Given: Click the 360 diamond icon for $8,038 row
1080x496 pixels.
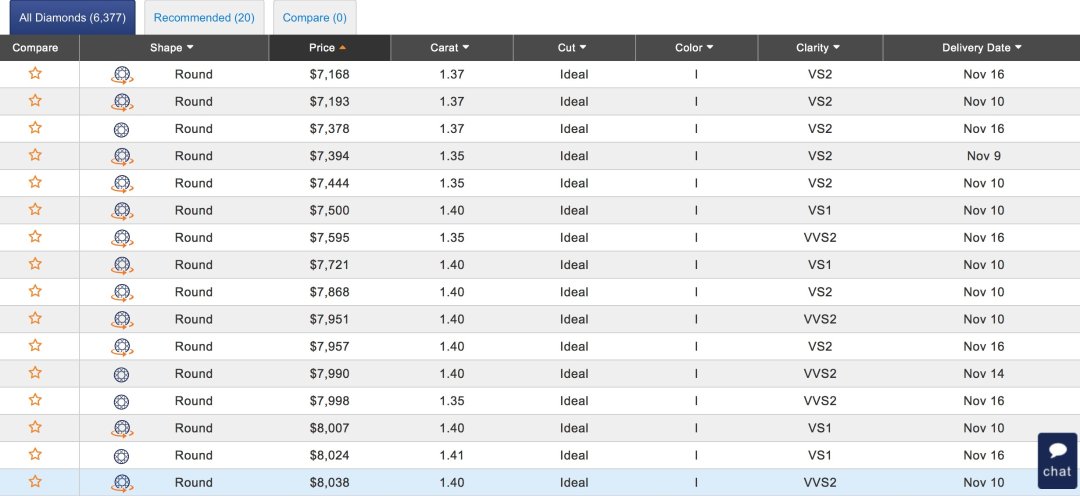Looking at the screenshot, I should [122, 483].
